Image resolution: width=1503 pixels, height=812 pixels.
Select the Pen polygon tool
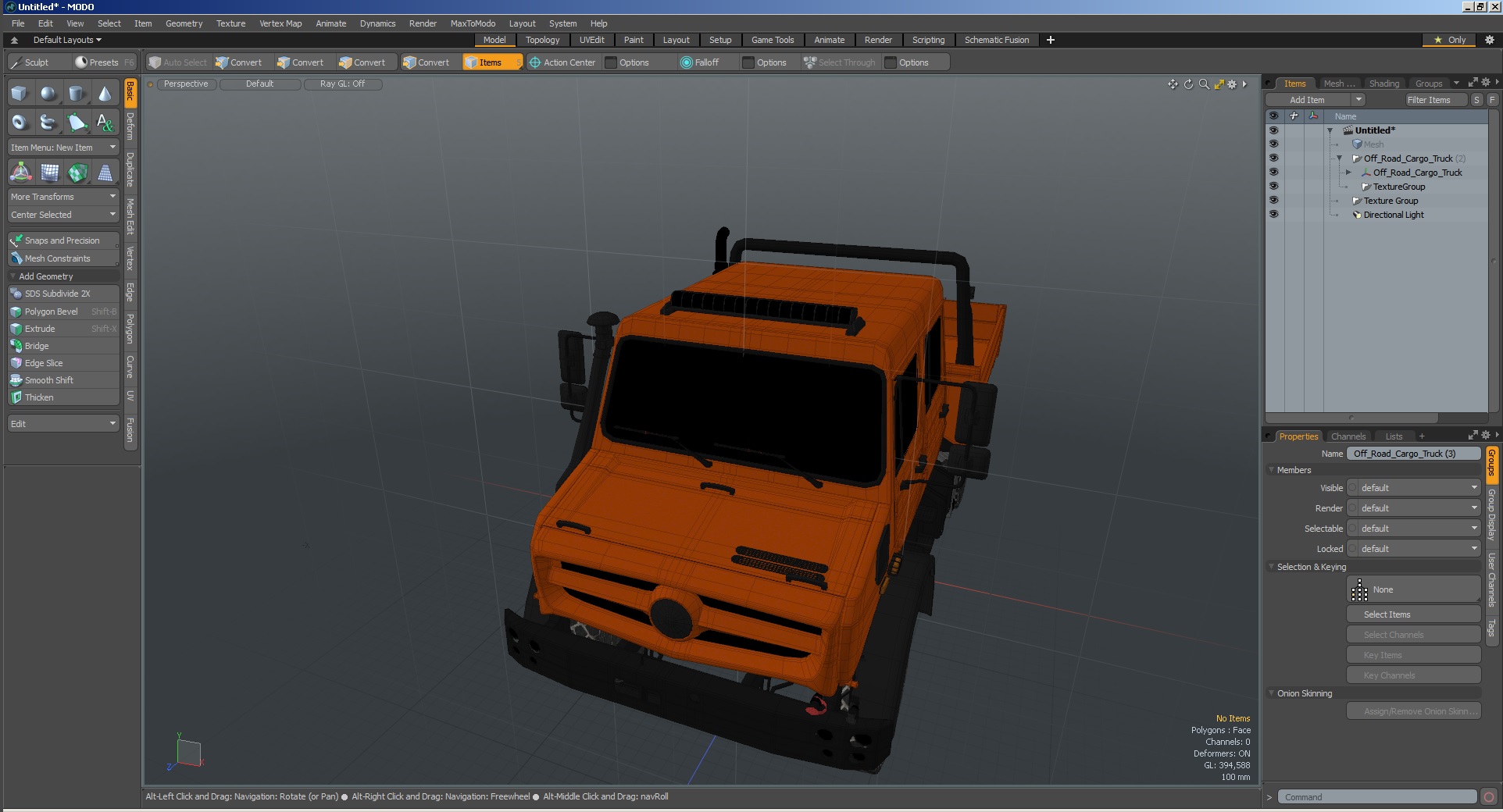tap(77, 122)
